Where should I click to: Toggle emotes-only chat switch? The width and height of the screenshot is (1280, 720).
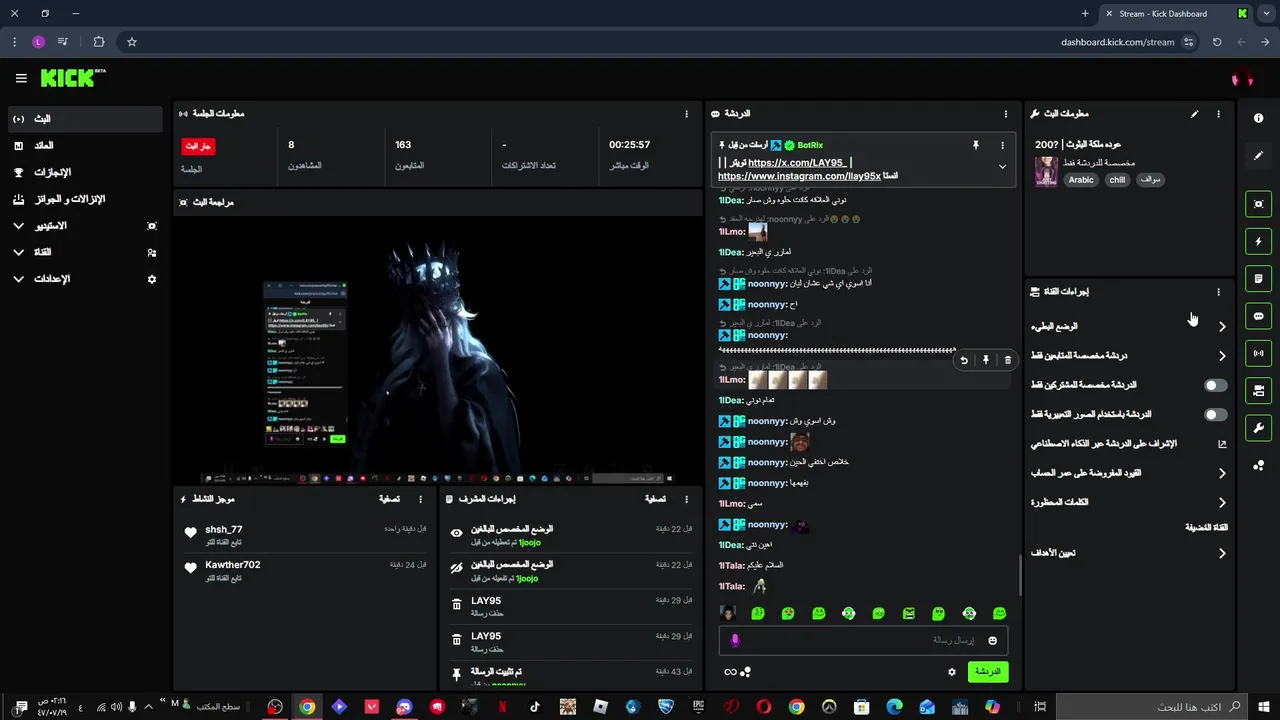(1215, 414)
